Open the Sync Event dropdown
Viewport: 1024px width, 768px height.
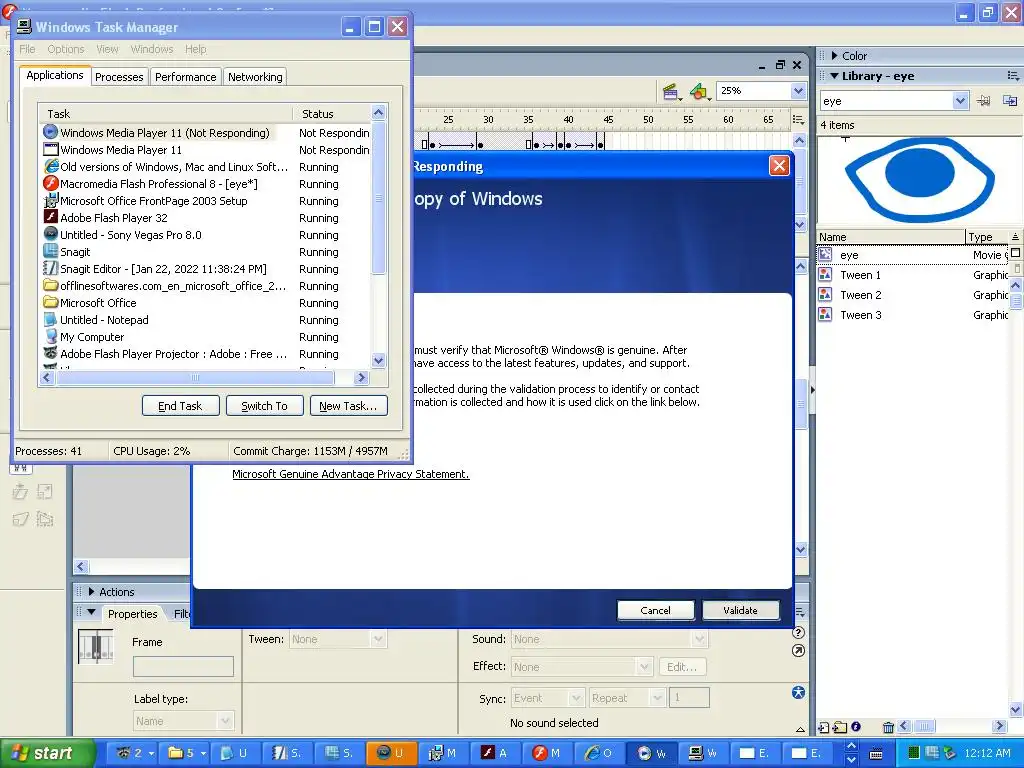[x=577, y=698]
